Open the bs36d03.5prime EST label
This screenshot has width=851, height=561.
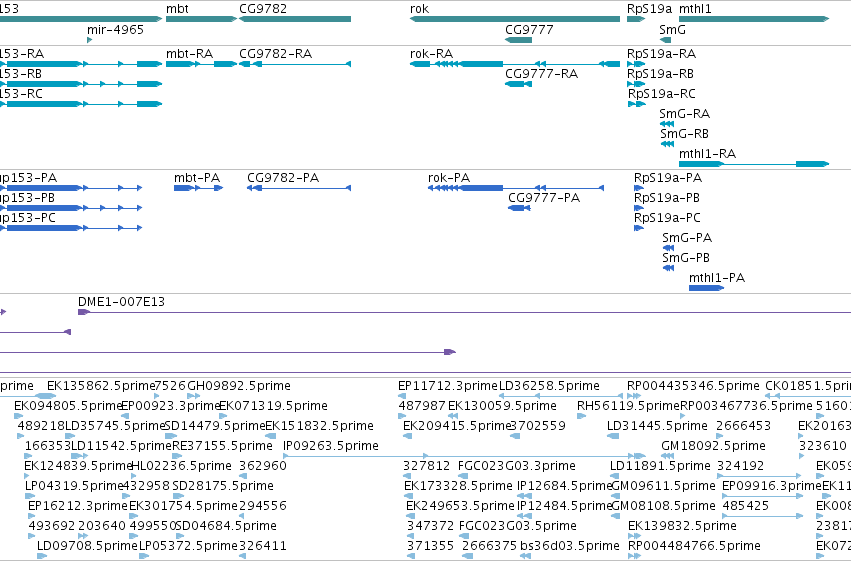pos(569,547)
